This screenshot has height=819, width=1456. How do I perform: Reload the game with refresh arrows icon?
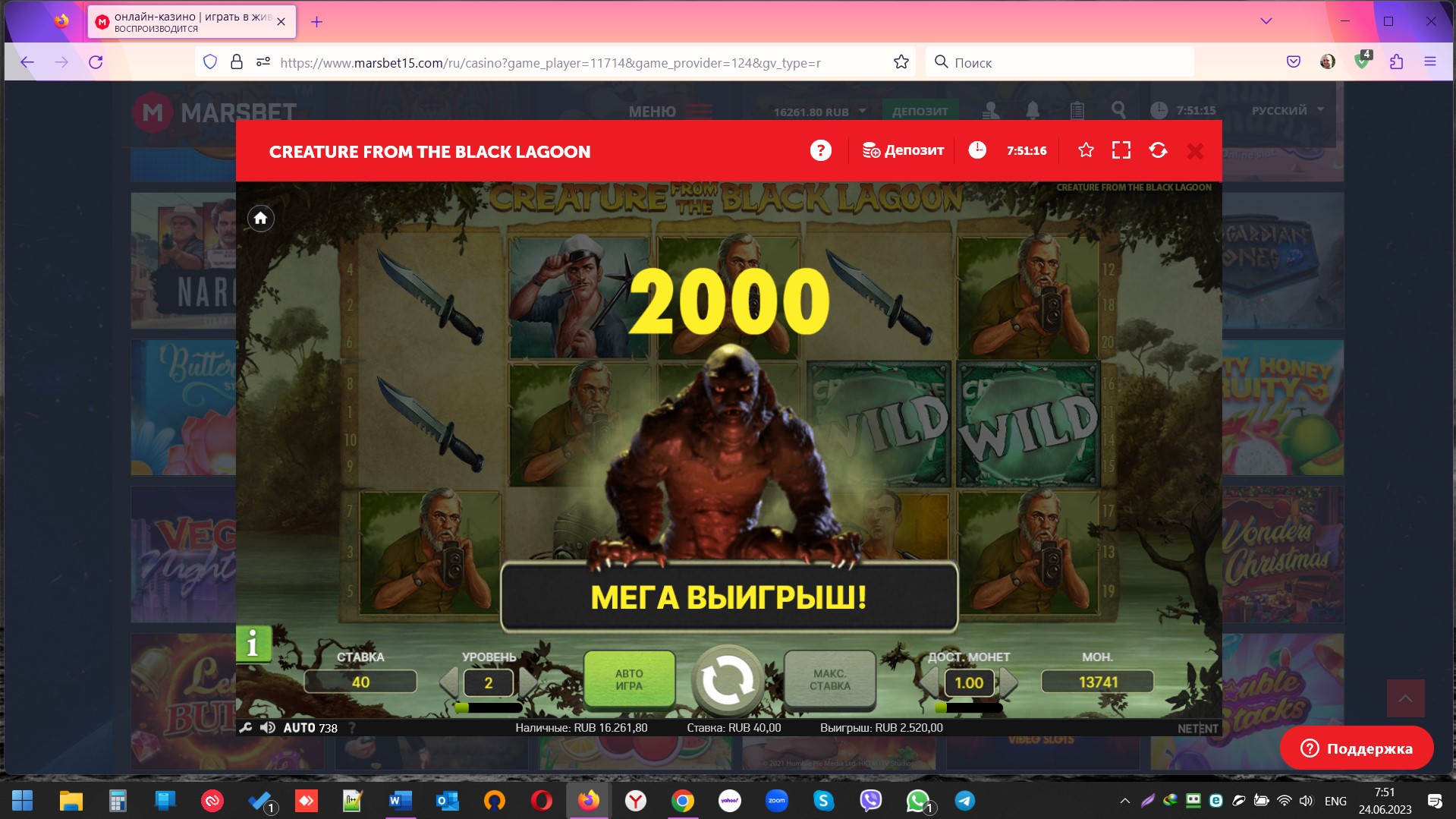pos(1158,150)
